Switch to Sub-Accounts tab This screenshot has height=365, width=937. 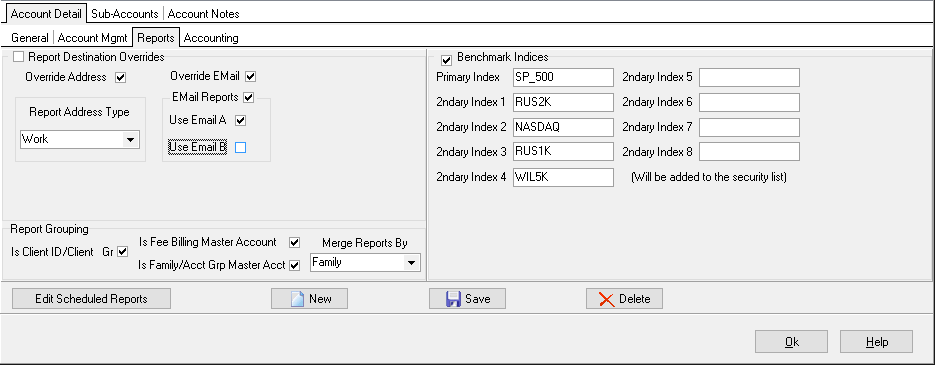coord(125,13)
